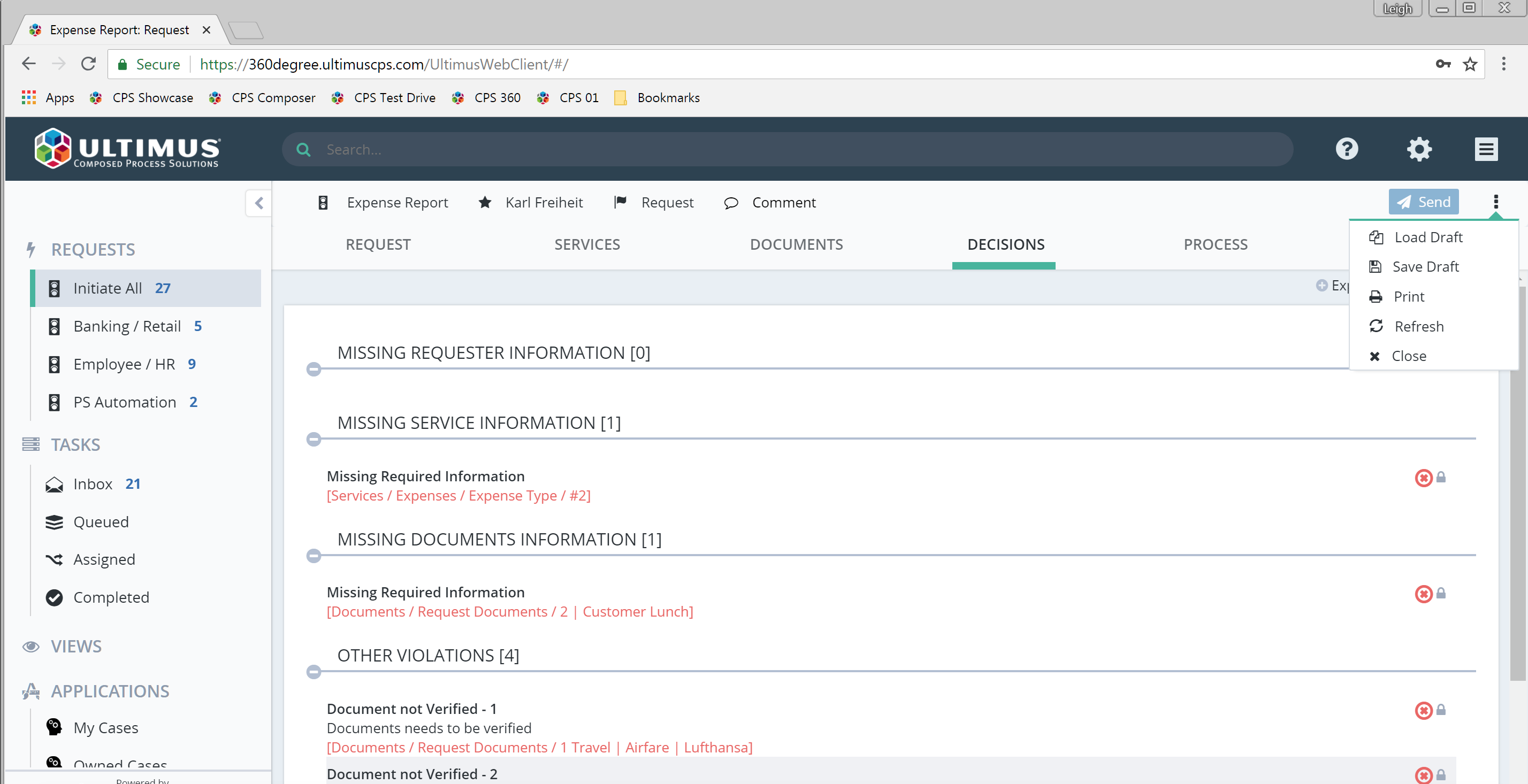Click the Inbox envelope icon

(54, 485)
